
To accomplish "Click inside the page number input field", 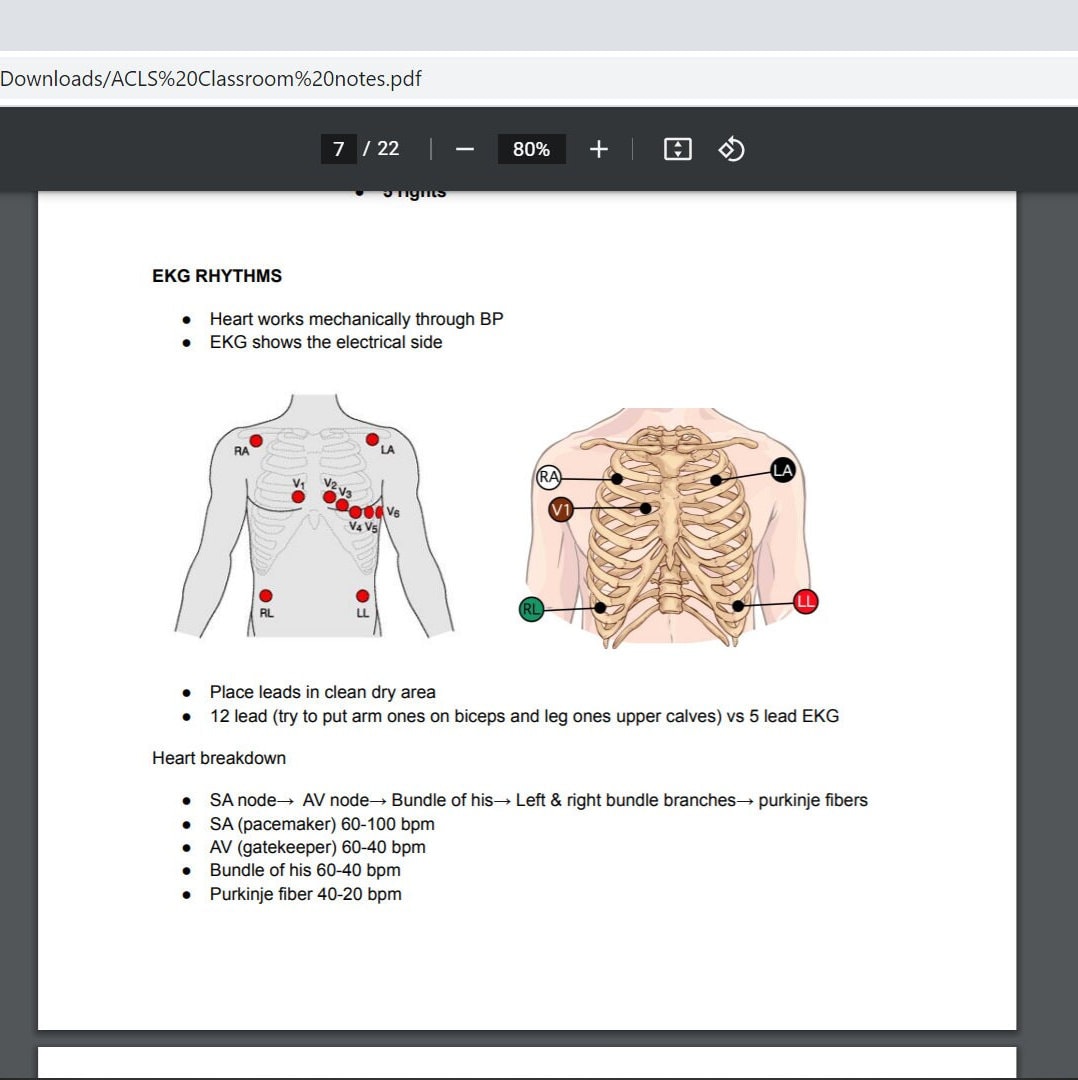I will coord(337,148).
